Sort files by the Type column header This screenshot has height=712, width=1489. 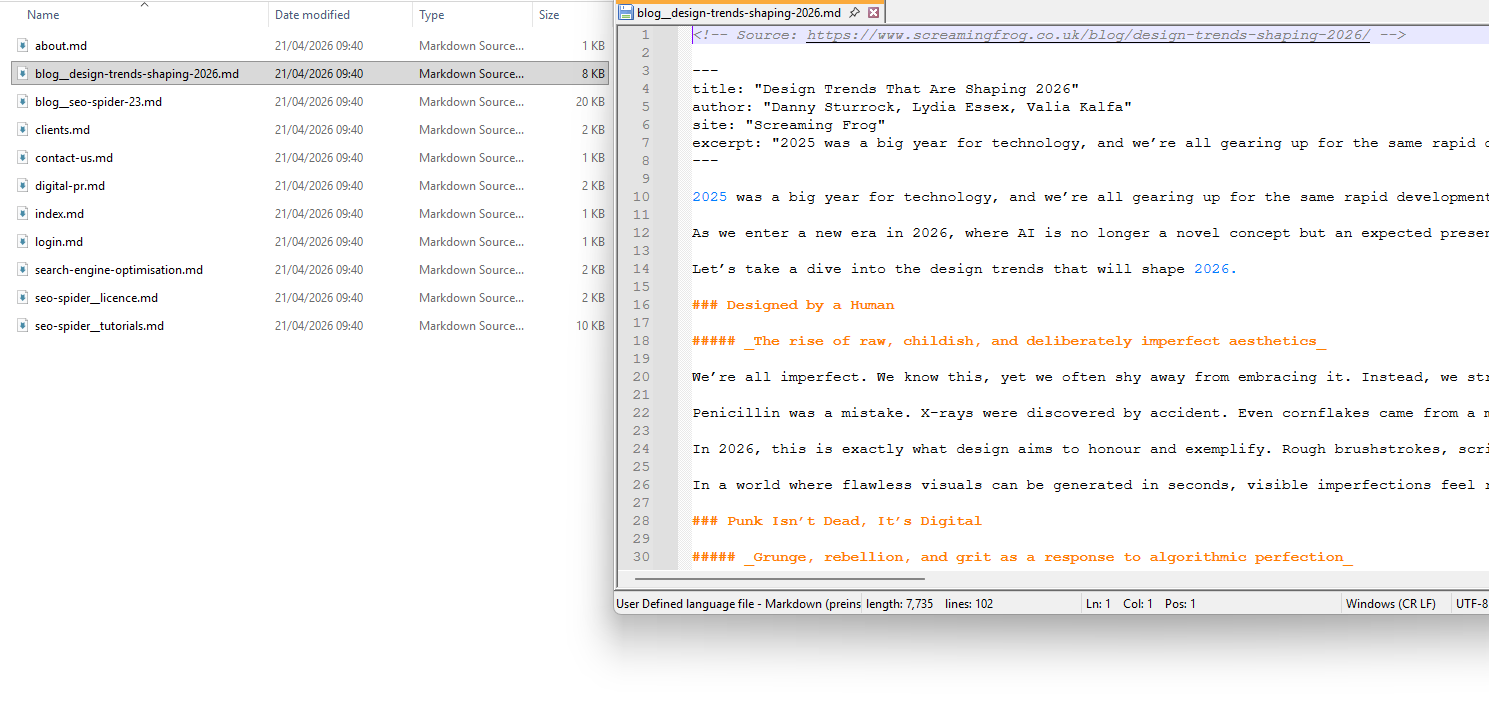[x=432, y=15]
